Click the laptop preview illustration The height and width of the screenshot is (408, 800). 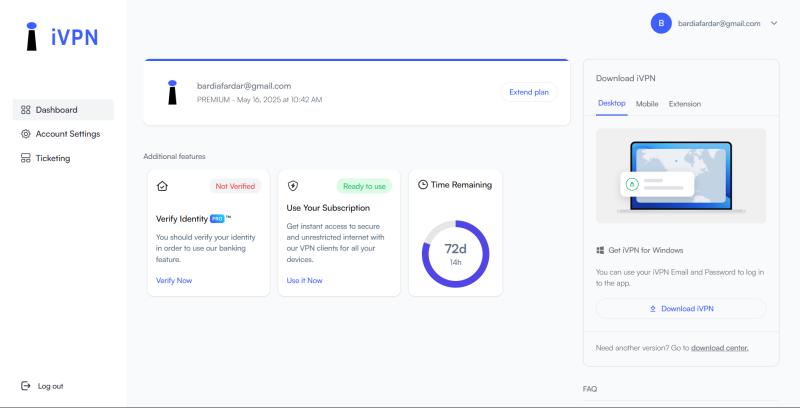(681, 176)
